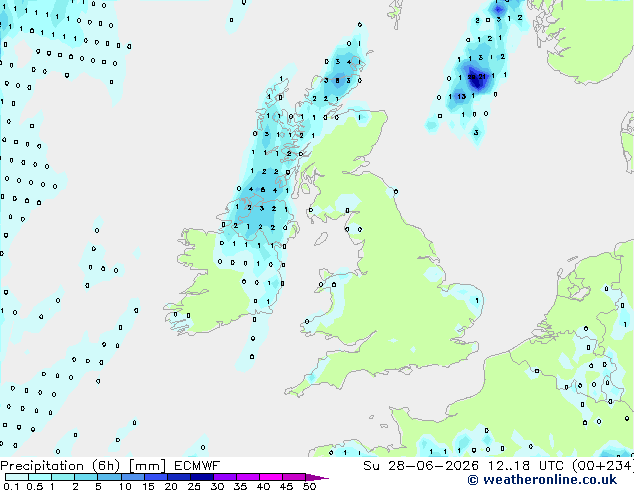Click the 'ECMWF' model label

coord(197,466)
